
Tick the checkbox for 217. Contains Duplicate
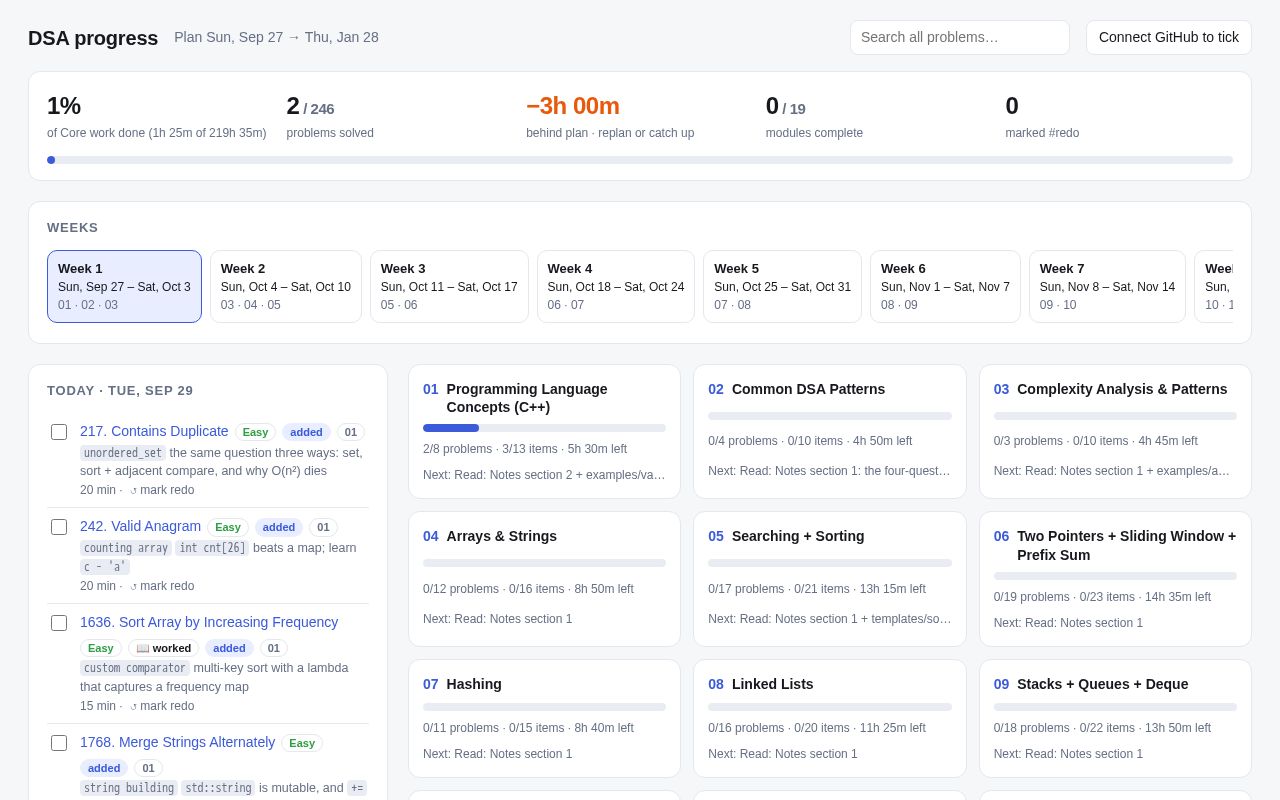tap(59, 432)
